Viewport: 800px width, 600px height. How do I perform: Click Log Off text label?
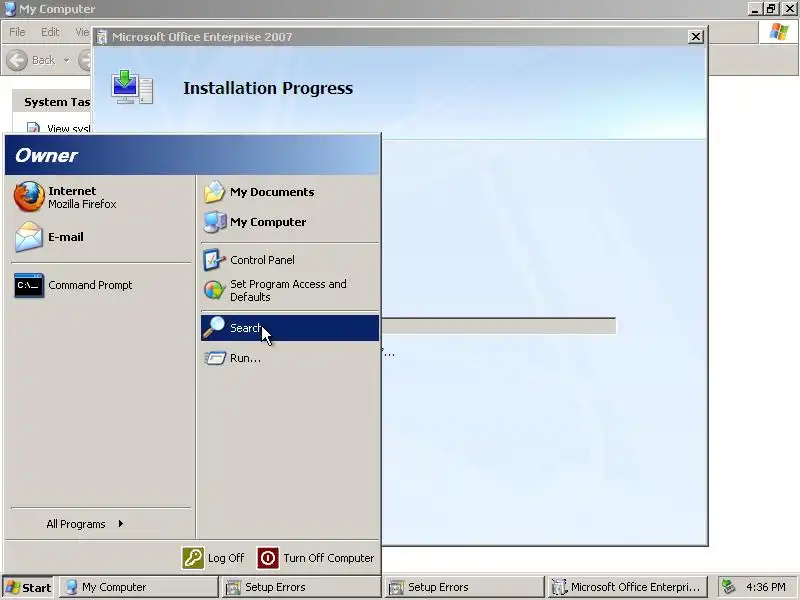click(226, 558)
